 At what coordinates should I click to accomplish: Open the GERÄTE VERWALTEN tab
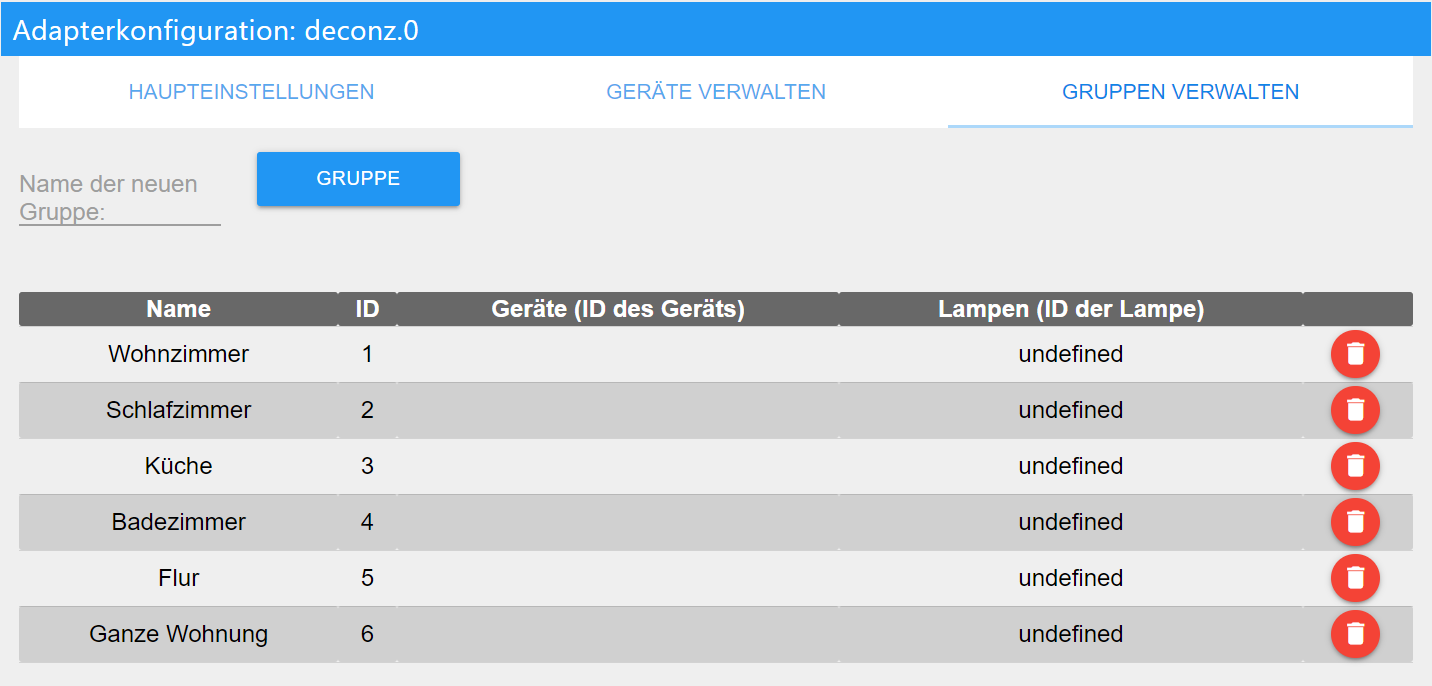(715, 91)
